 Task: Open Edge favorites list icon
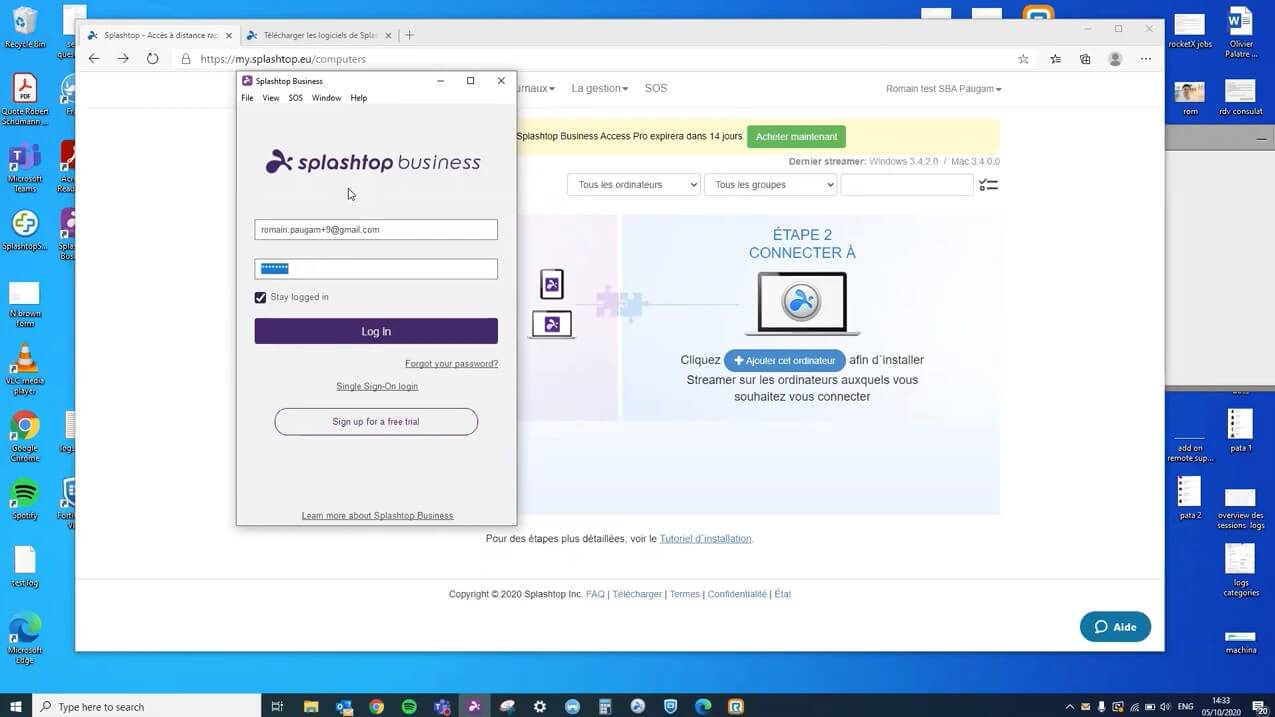[1055, 59]
